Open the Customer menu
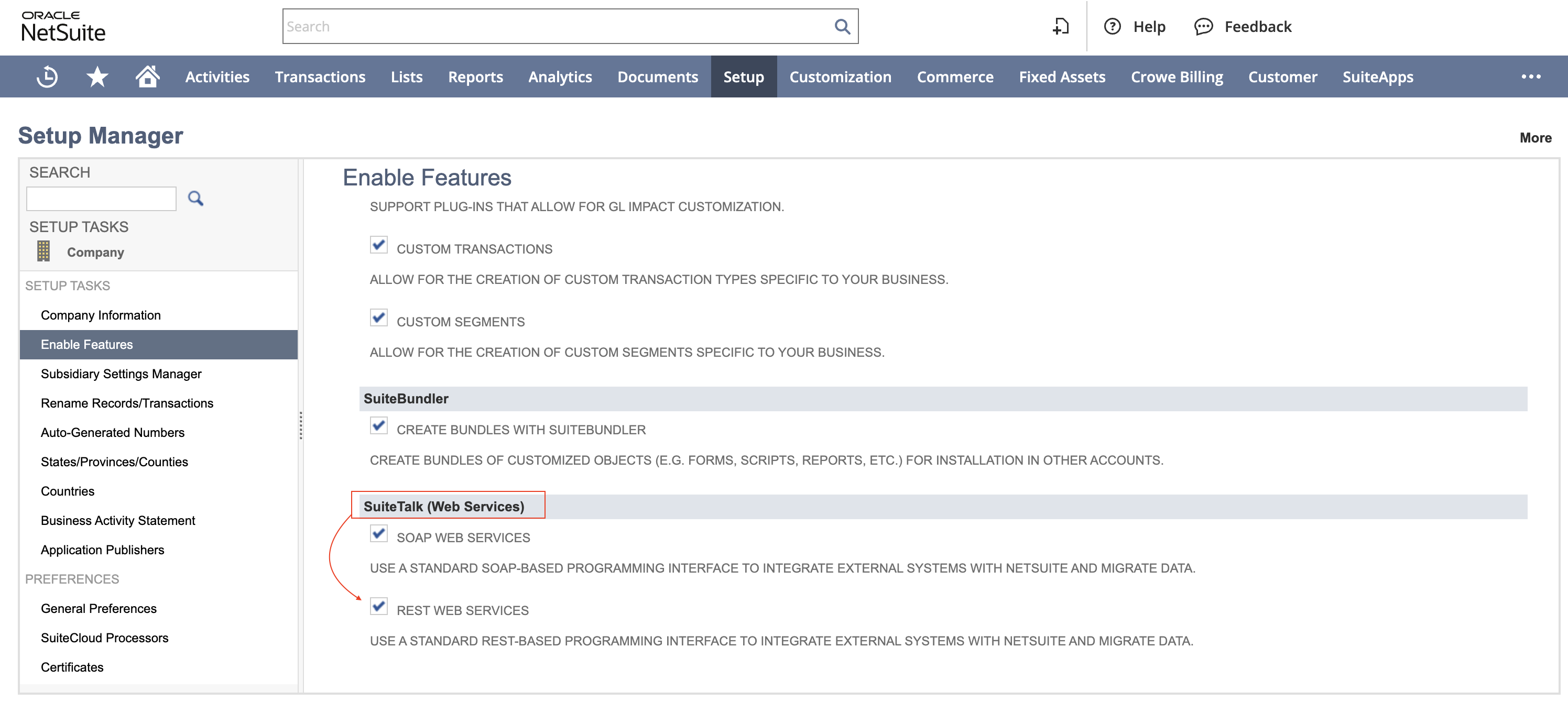This screenshot has height=702, width=1568. (x=1282, y=76)
